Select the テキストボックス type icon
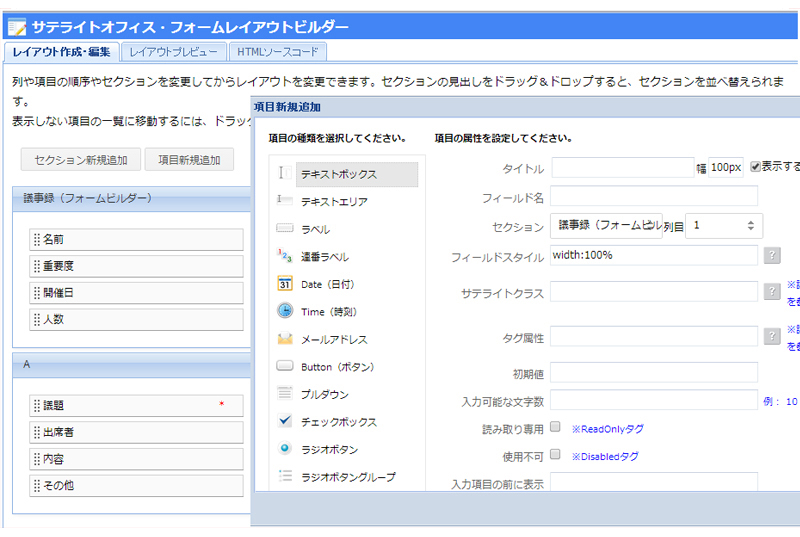800x537 pixels. click(x=285, y=172)
